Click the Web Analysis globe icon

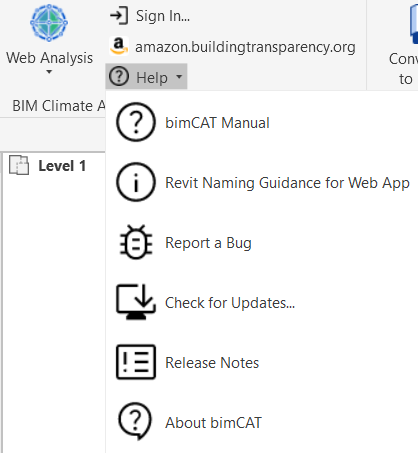point(49,23)
